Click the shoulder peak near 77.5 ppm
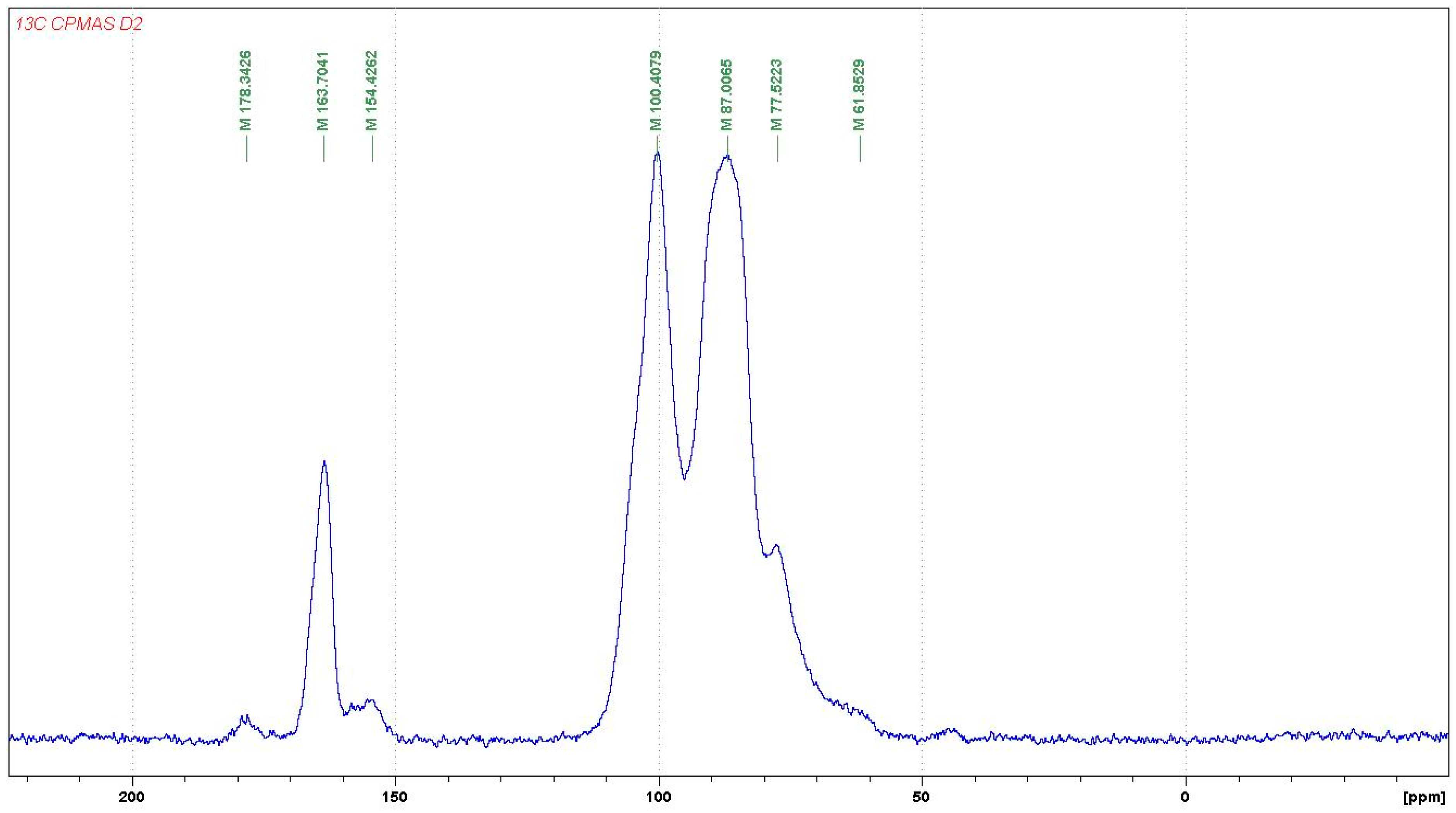1456x813 pixels. [777, 546]
